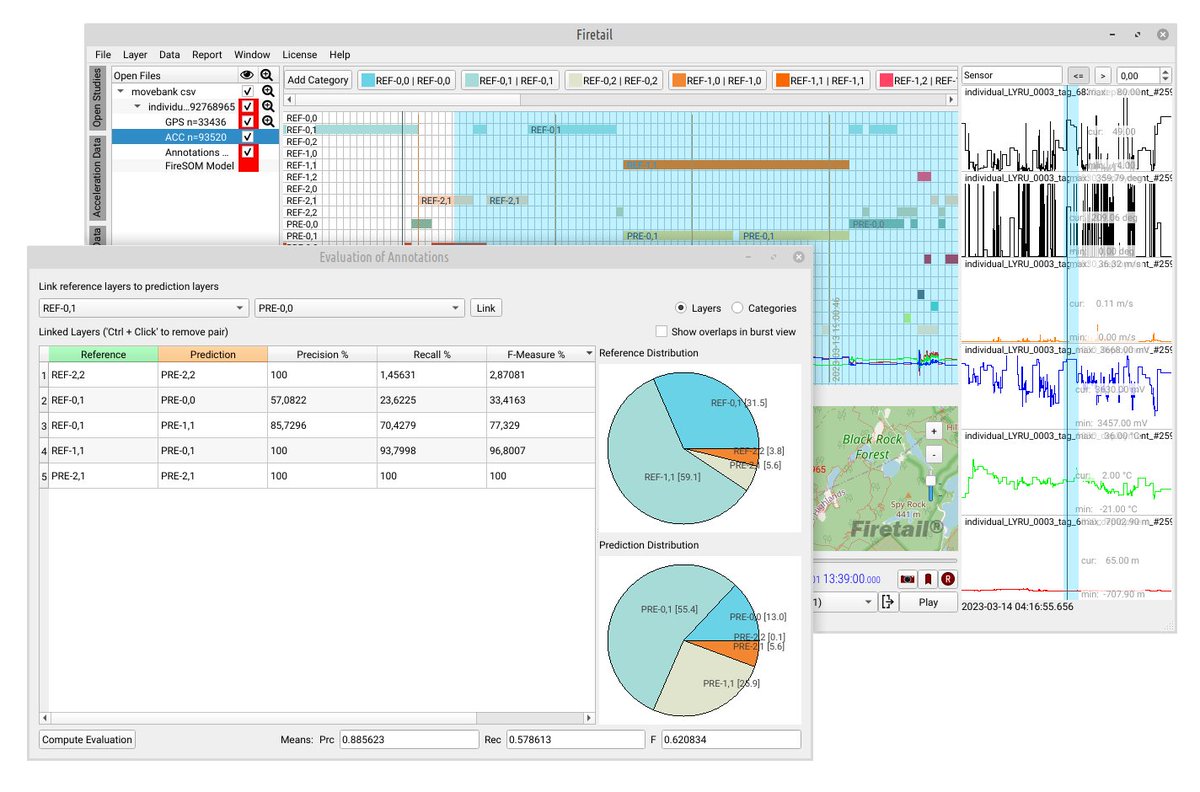Zoom to movebank csv study

[267, 91]
